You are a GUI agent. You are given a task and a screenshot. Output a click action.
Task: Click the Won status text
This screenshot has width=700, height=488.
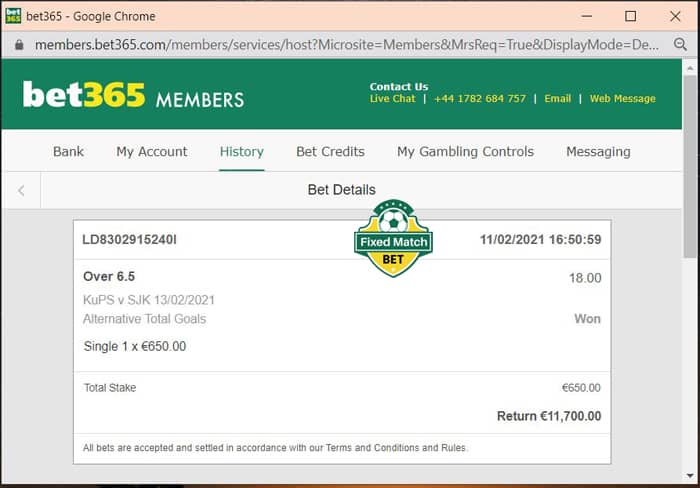click(588, 319)
